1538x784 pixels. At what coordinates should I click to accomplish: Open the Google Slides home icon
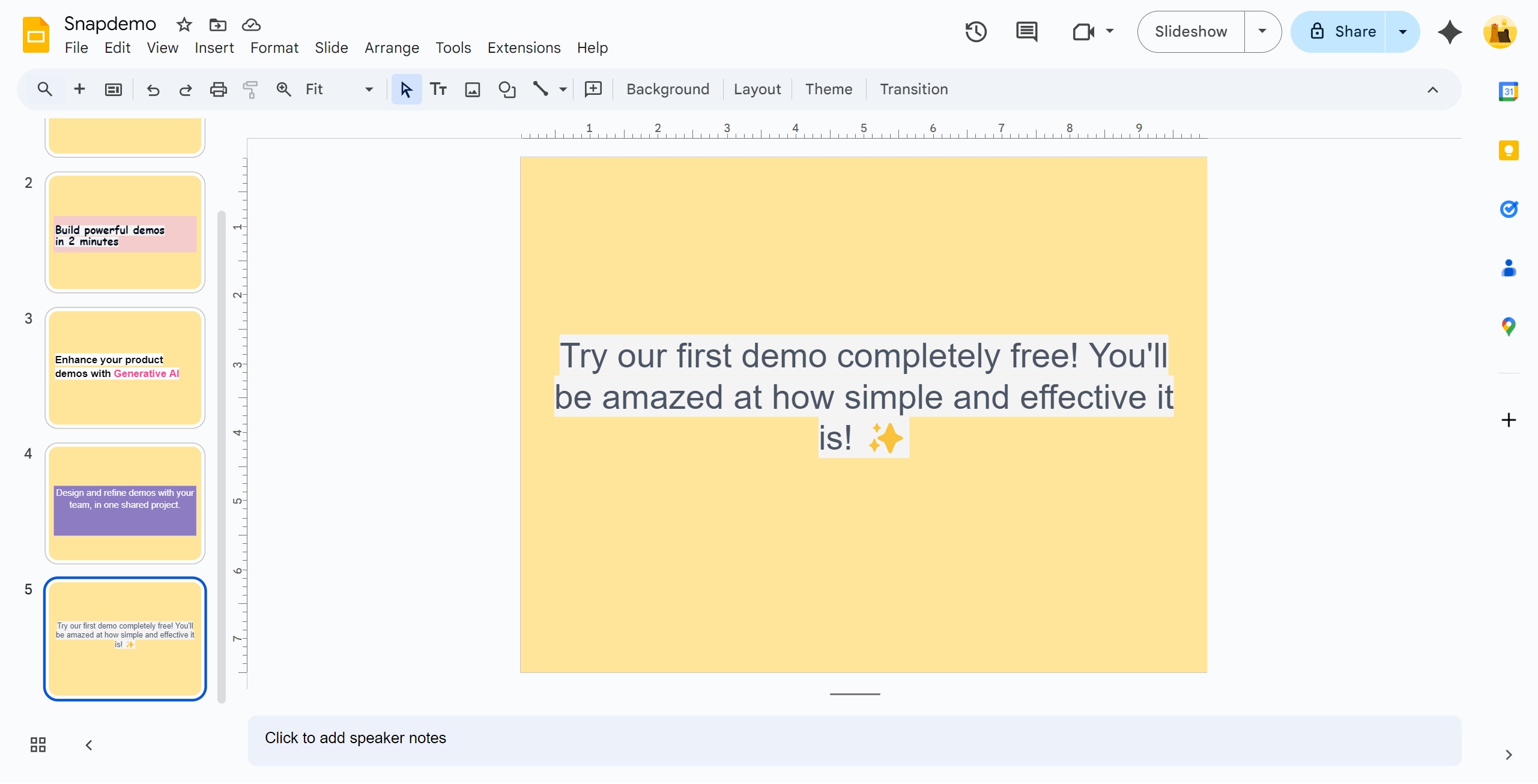click(x=35, y=34)
